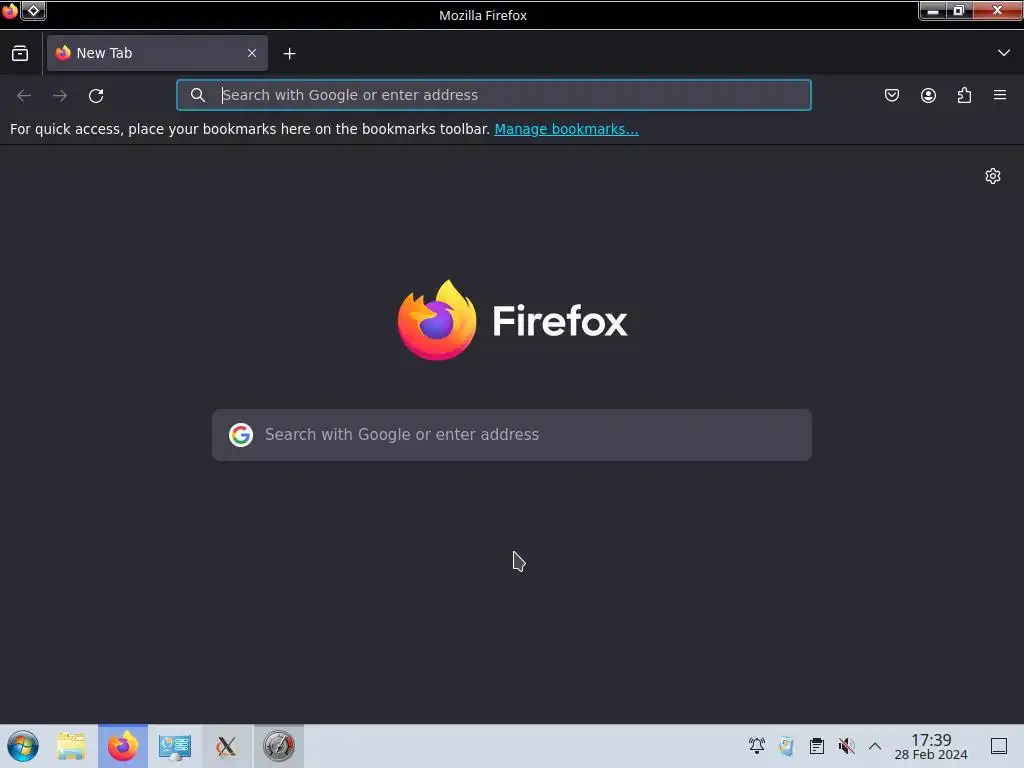The width and height of the screenshot is (1024, 768).
Task: Open the Firefox View button
Action: tap(20, 54)
